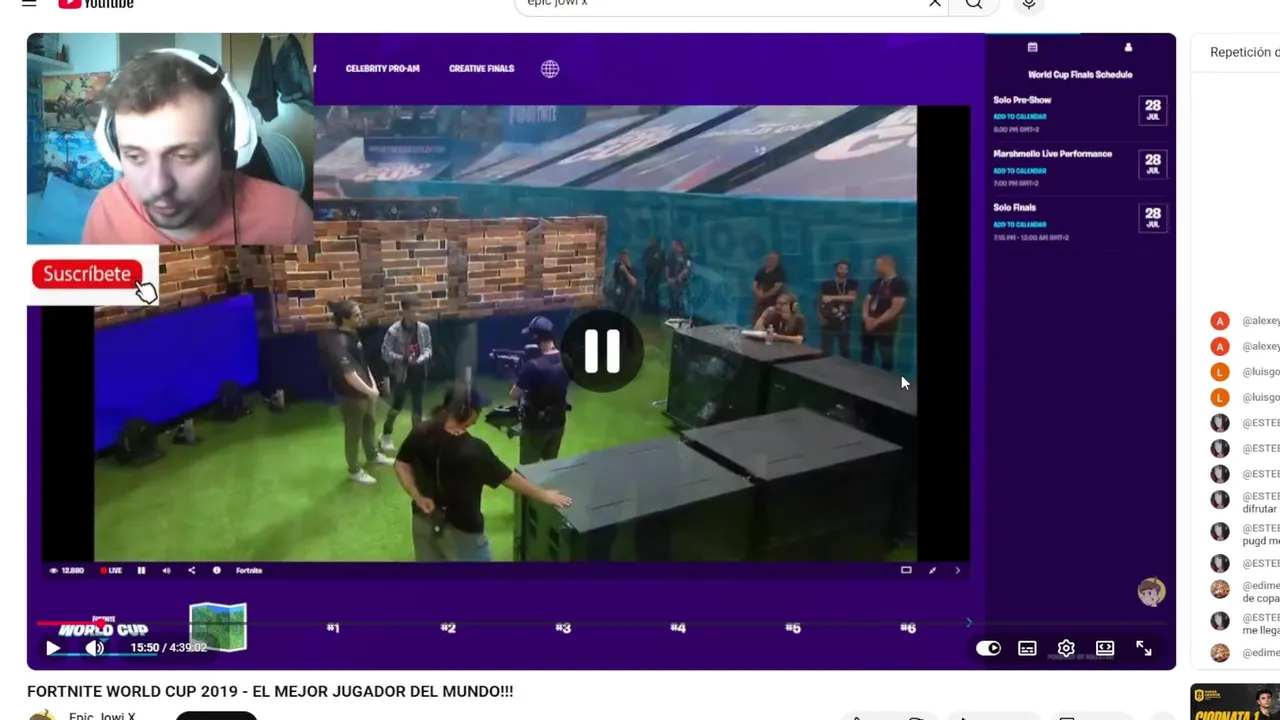Pause the embedded Fortnite live stream
The image size is (1280, 720).
pos(141,570)
